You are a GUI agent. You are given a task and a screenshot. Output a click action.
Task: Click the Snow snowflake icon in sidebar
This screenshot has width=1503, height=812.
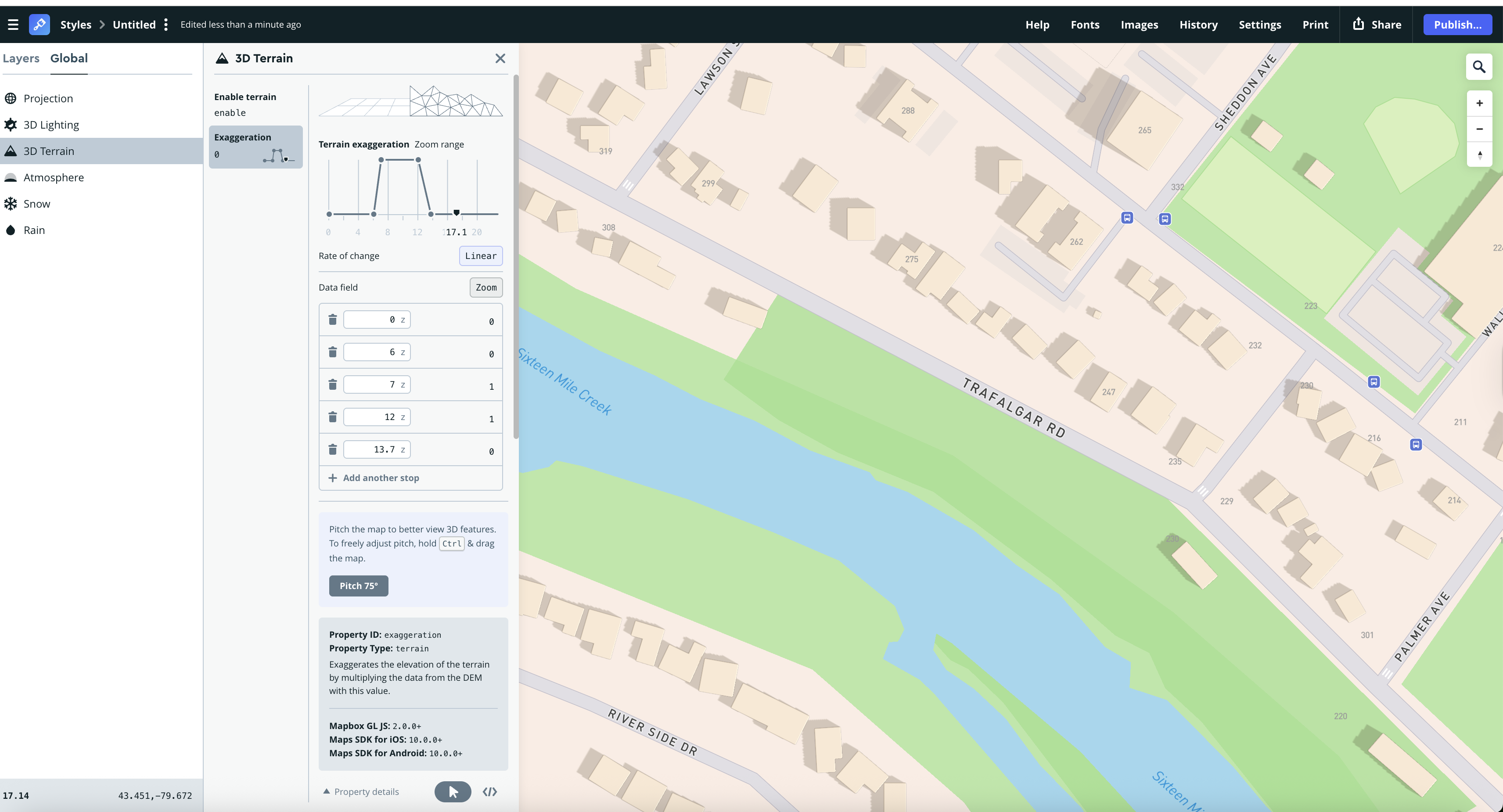[11, 203]
